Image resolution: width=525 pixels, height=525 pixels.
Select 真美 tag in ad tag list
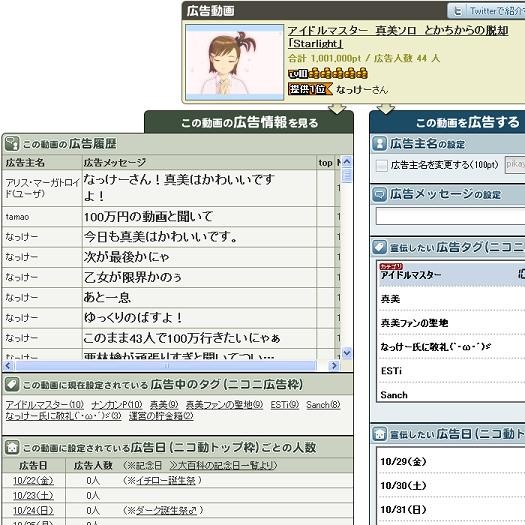pos(452,299)
